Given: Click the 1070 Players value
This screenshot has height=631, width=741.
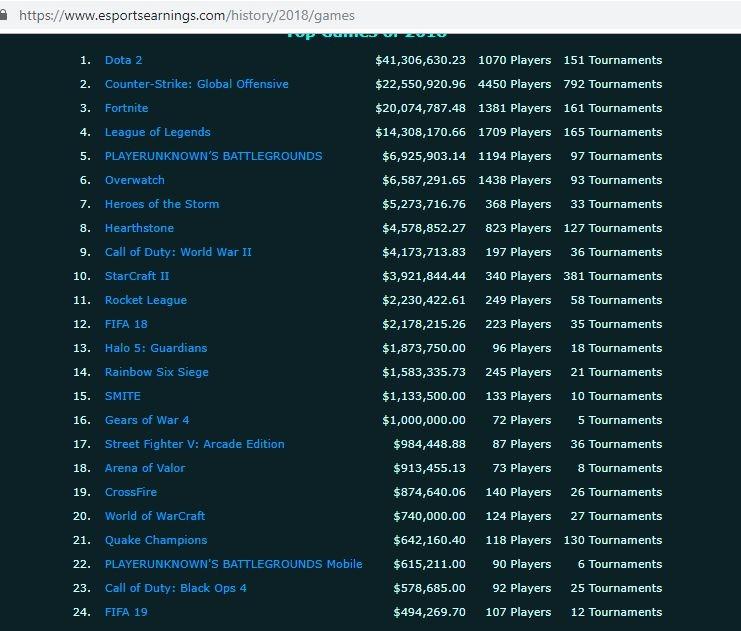Looking at the screenshot, I should click(515, 60).
